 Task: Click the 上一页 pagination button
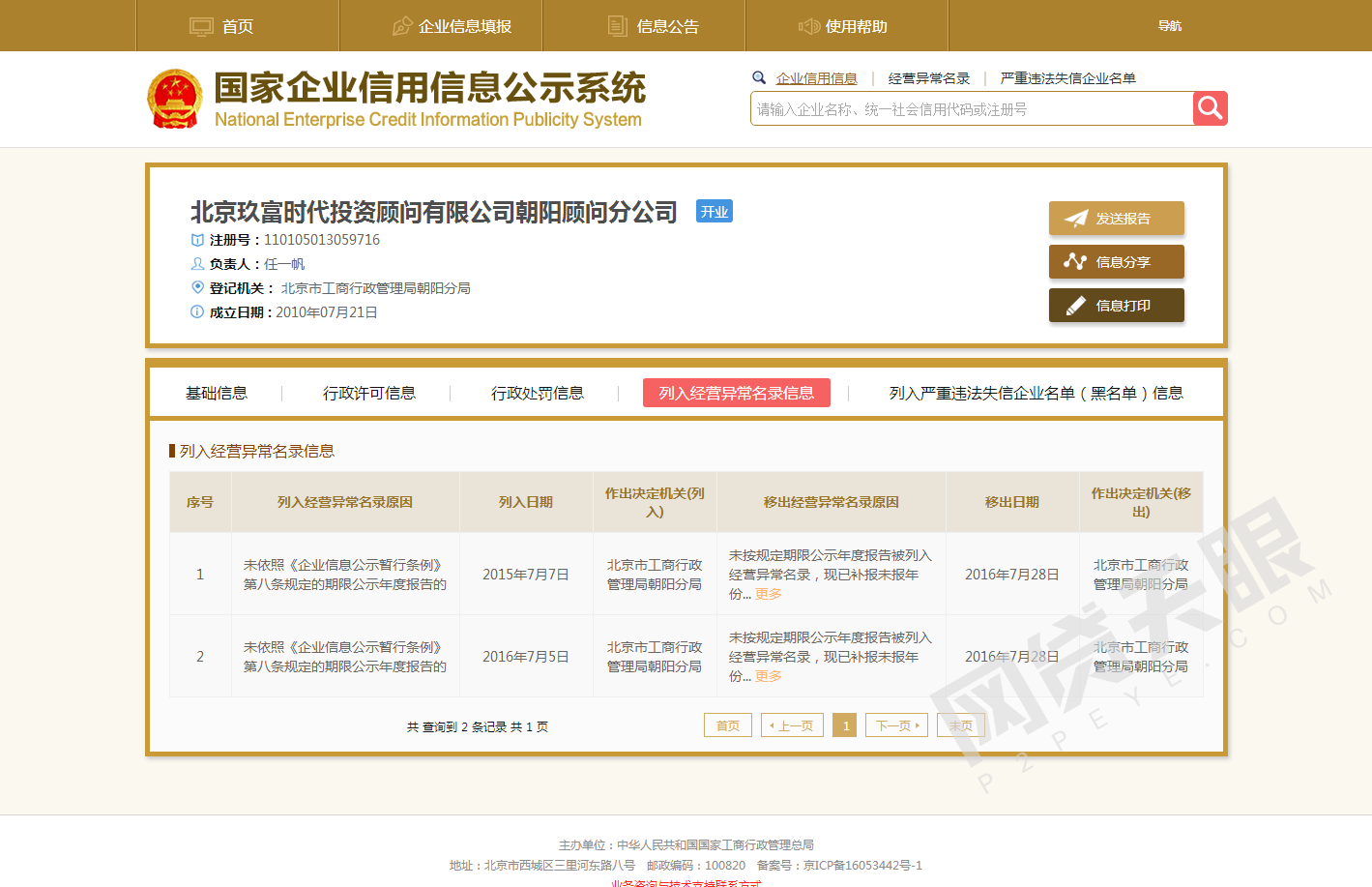(x=792, y=725)
